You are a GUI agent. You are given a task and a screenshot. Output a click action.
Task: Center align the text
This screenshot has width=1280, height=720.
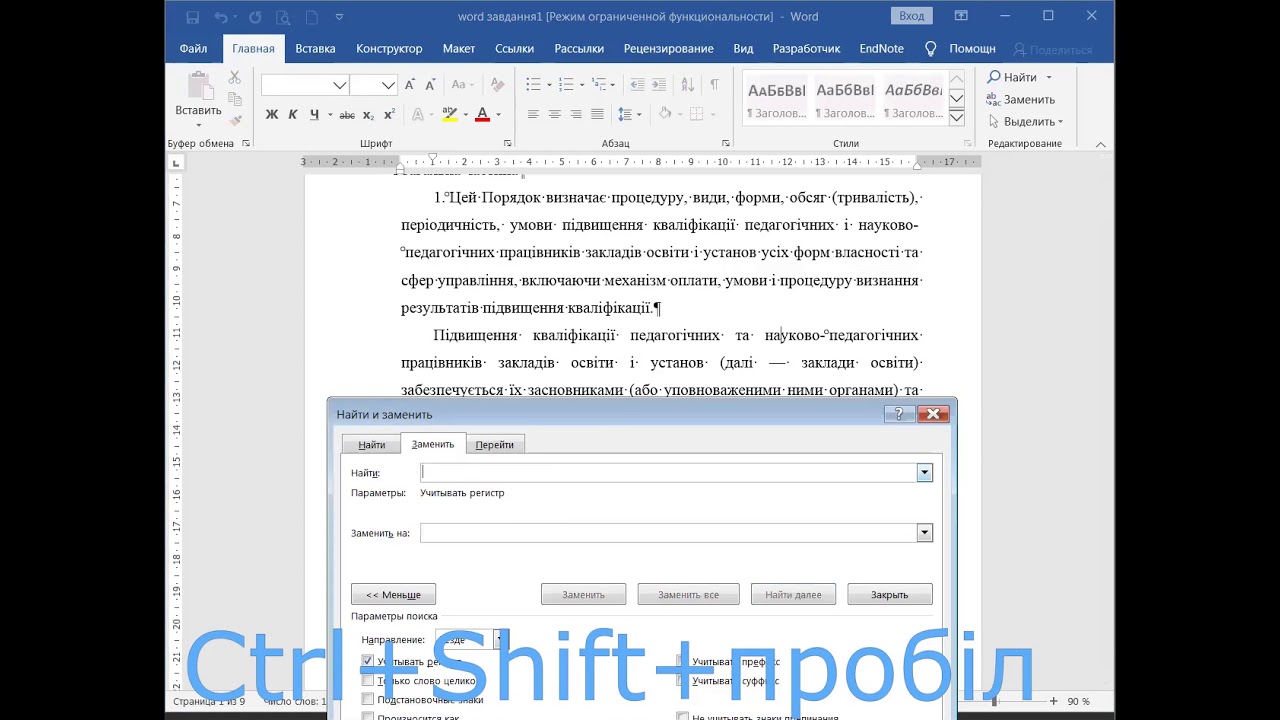tap(555, 115)
